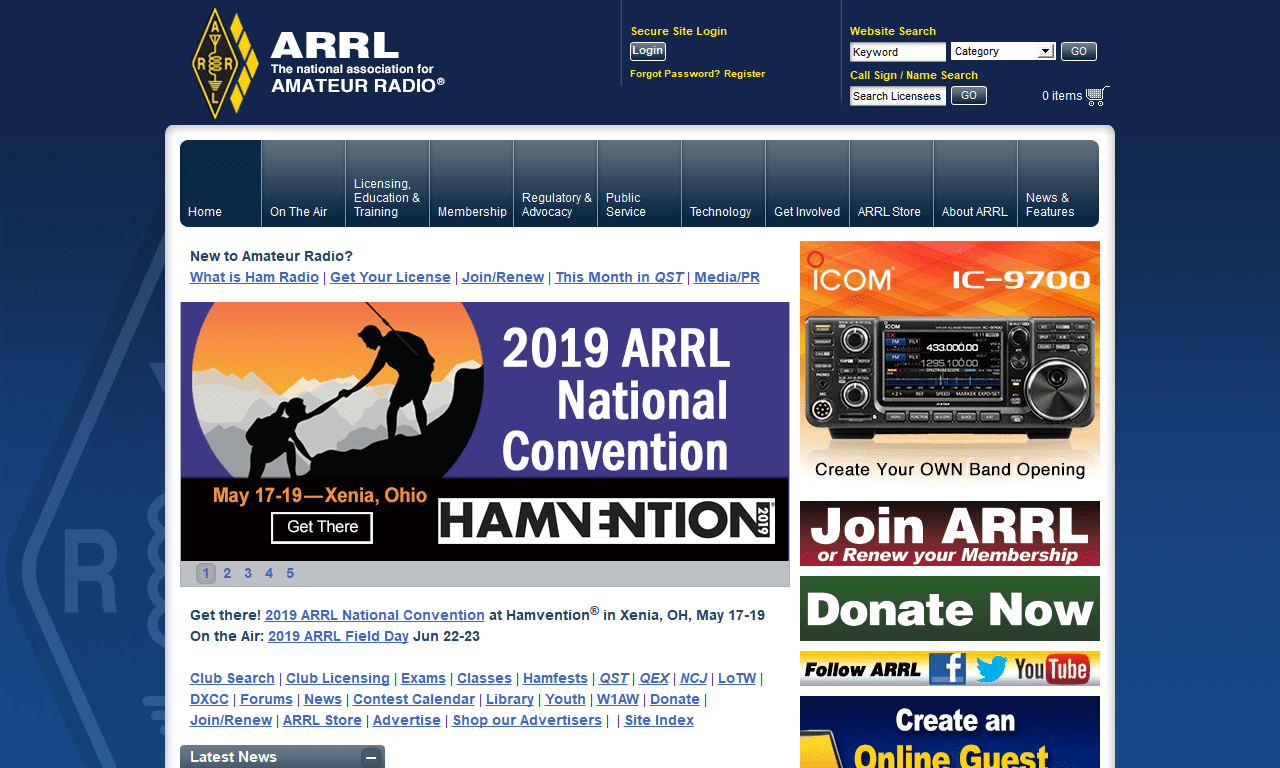The width and height of the screenshot is (1280, 768).
Task: Click Get There button on banner
Action: pos(322,527)
